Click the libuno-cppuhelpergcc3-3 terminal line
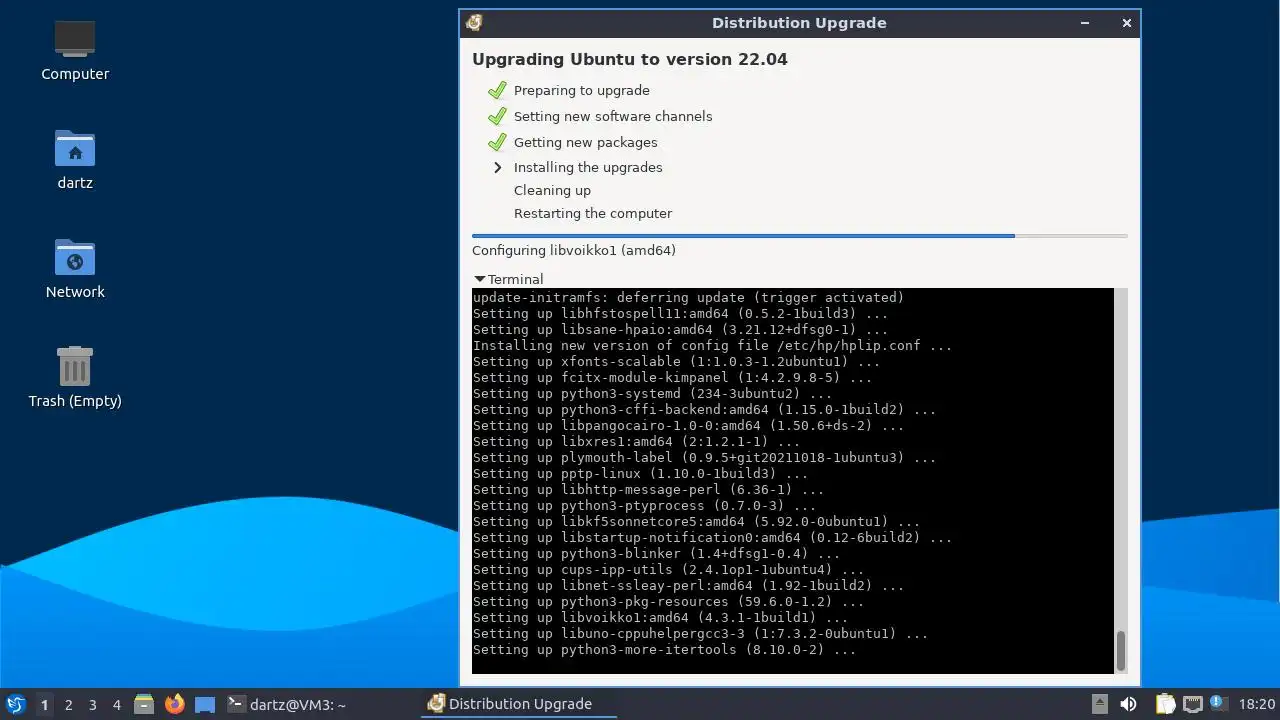This screenshot has width=1280, height=720. pos(700,634)
